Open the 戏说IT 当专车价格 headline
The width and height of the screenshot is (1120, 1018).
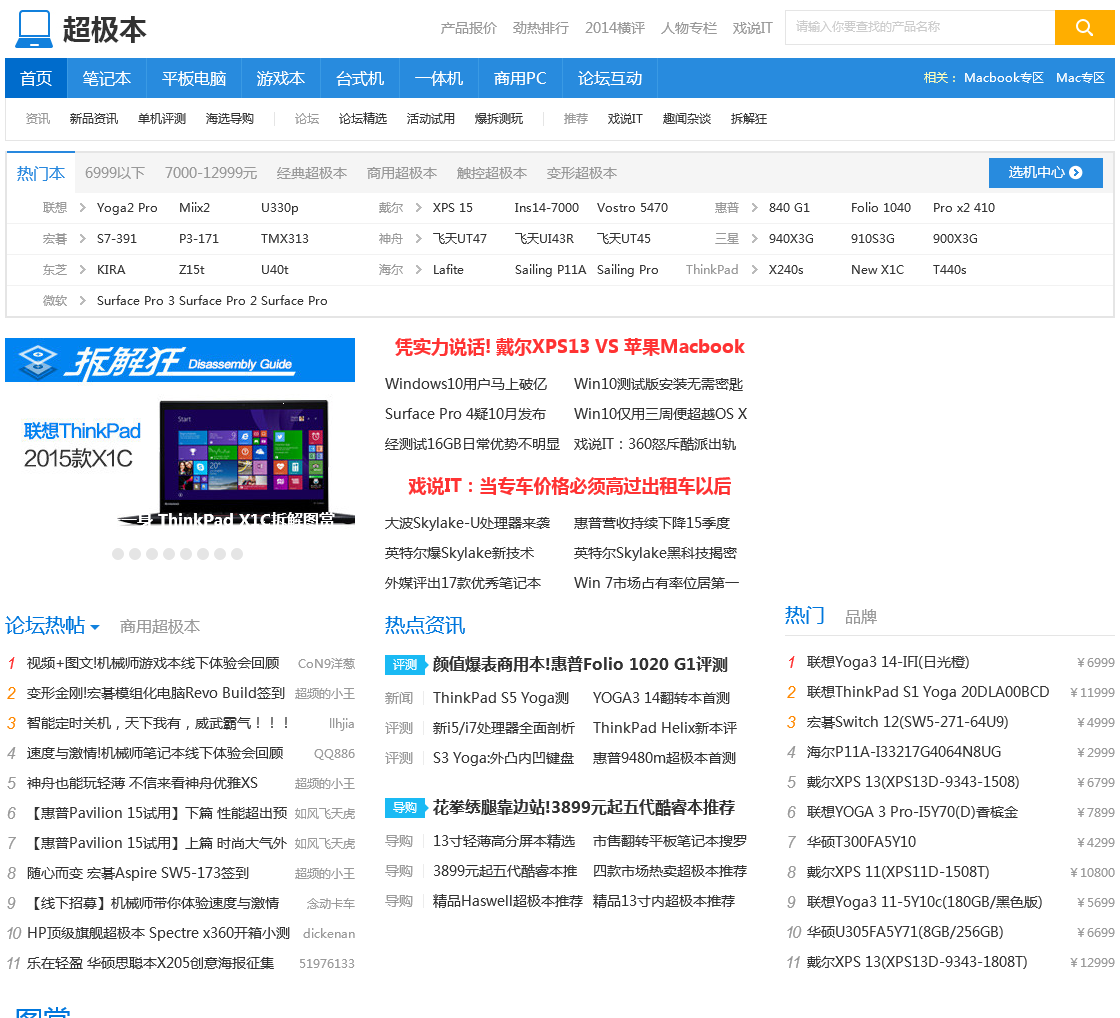pyautogui.click(x=570, y=486)
